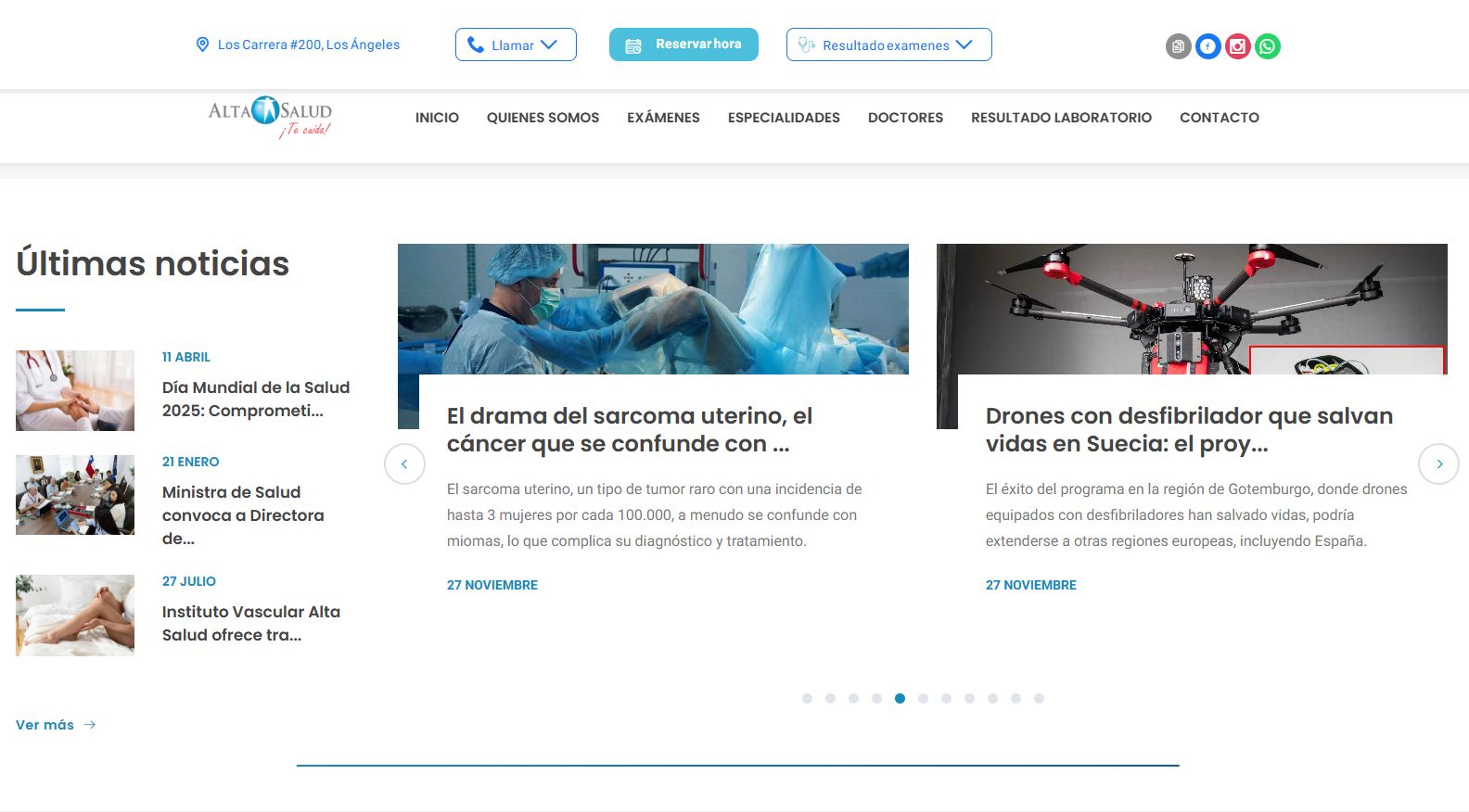The image size is (1469, 812).
Task: Select the seventh carousel pagination dot
Action: click(946, 698)
